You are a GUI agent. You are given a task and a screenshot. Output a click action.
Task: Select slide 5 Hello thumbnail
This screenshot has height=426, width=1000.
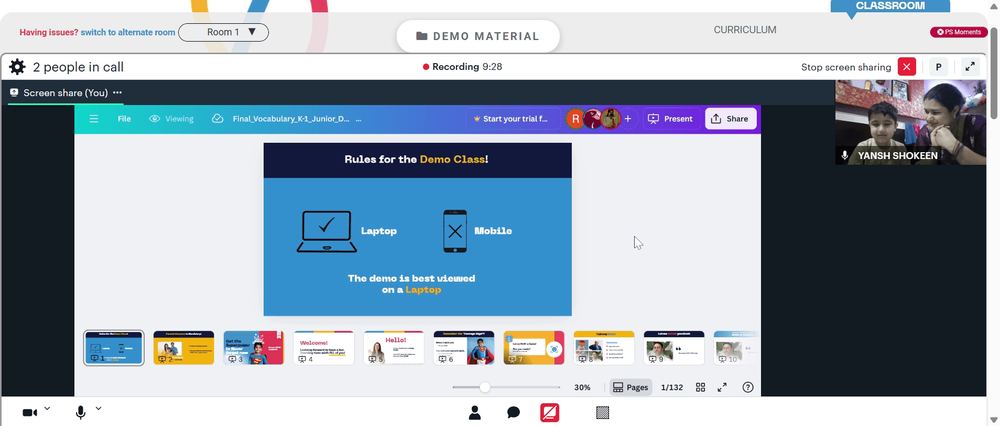tap(393, 348)
